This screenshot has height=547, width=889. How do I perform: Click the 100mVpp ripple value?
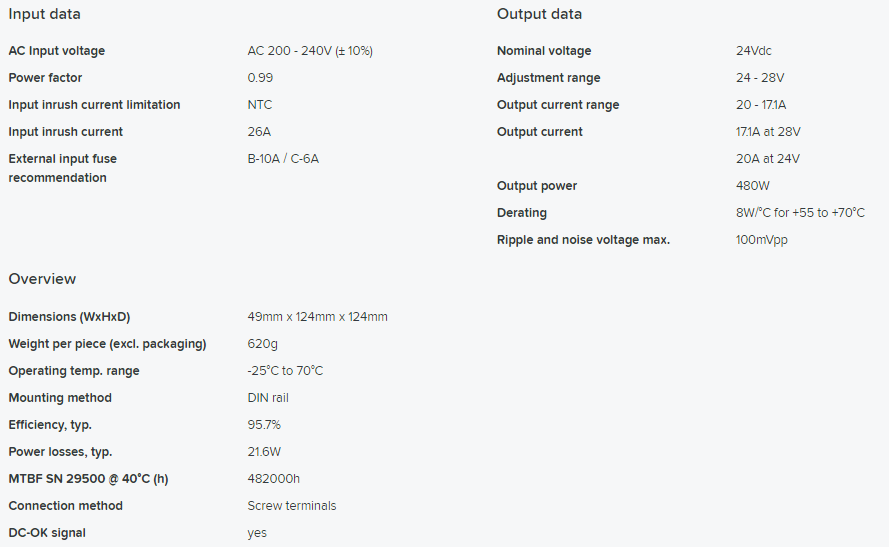tap(762, 240)
